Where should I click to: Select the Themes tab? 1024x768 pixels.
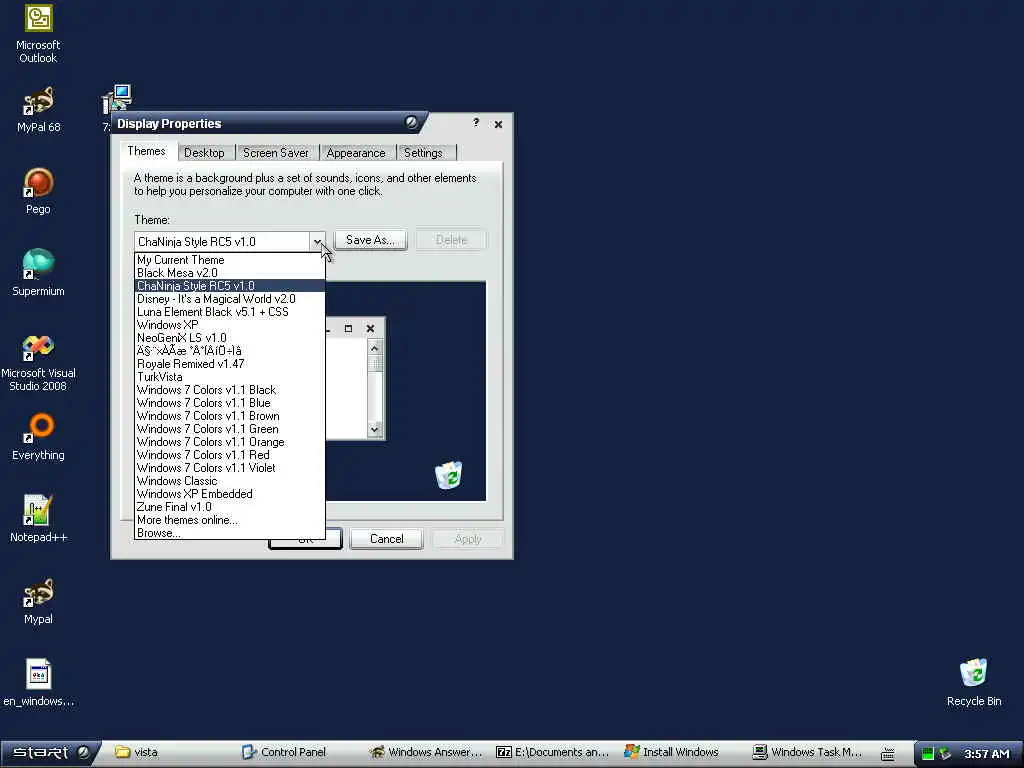point(146,152)
